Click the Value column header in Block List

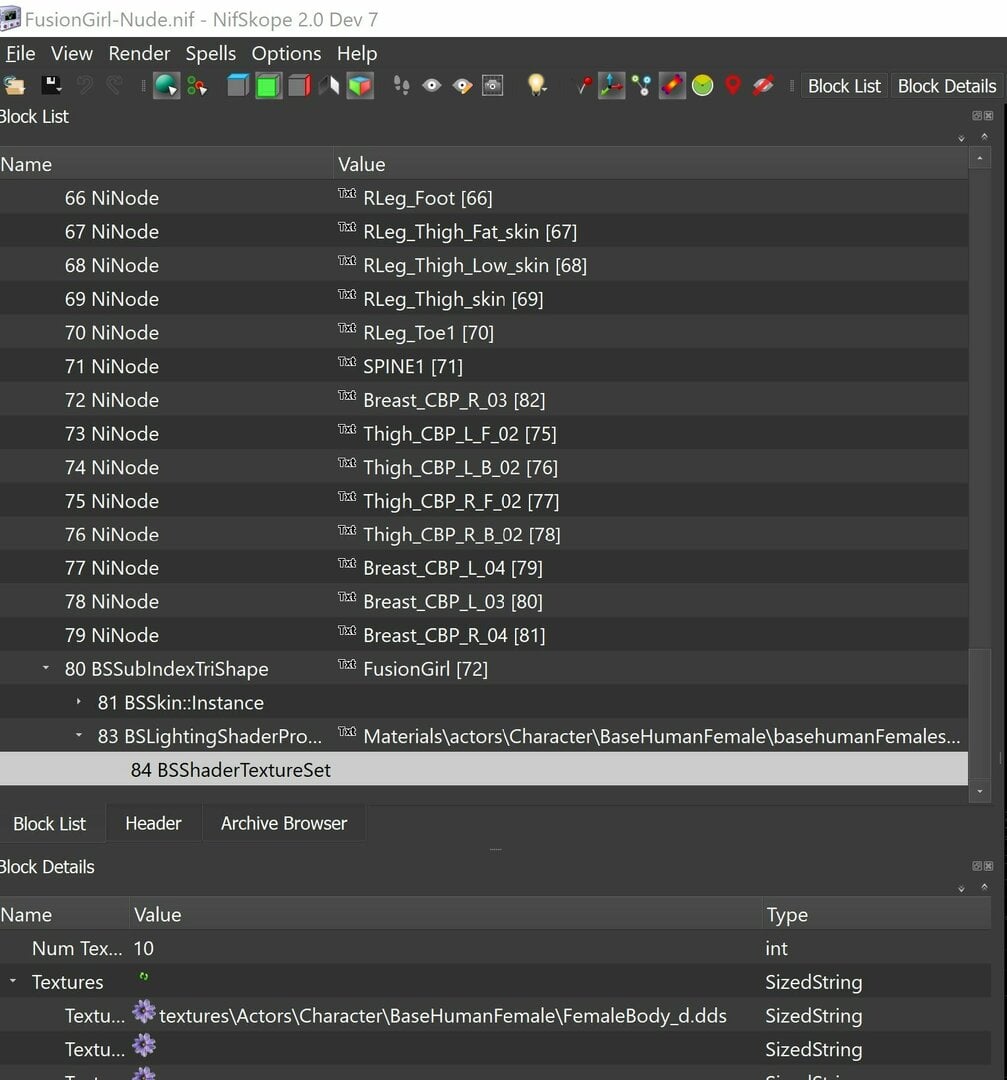(x=651, y=164)
